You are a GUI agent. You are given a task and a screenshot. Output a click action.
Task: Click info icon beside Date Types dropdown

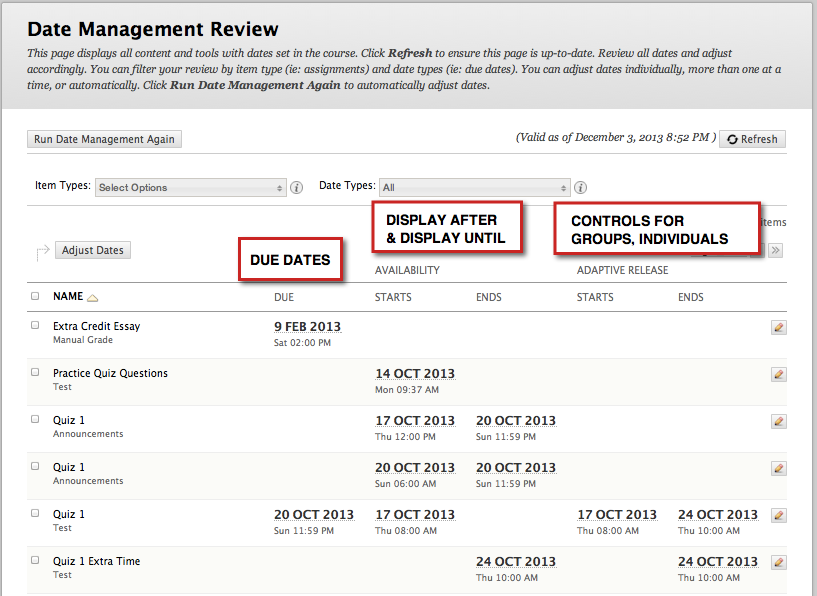[580, 187]
